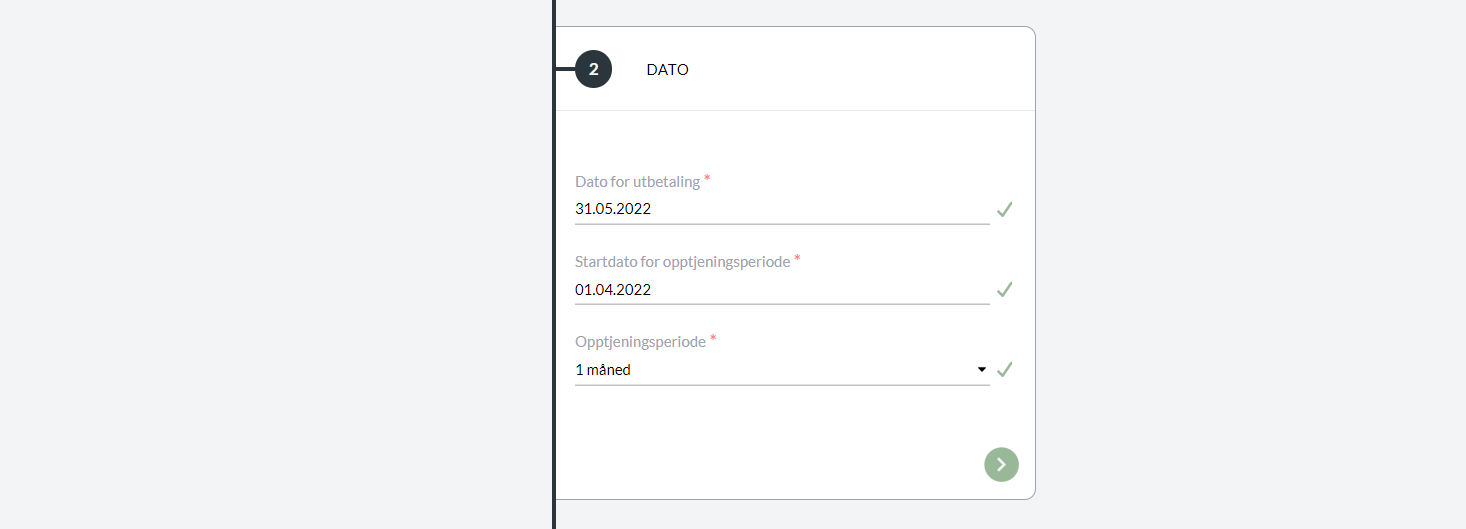Select the DATO step title
Screen dimensions: 1466x529
tap(667, 70)
